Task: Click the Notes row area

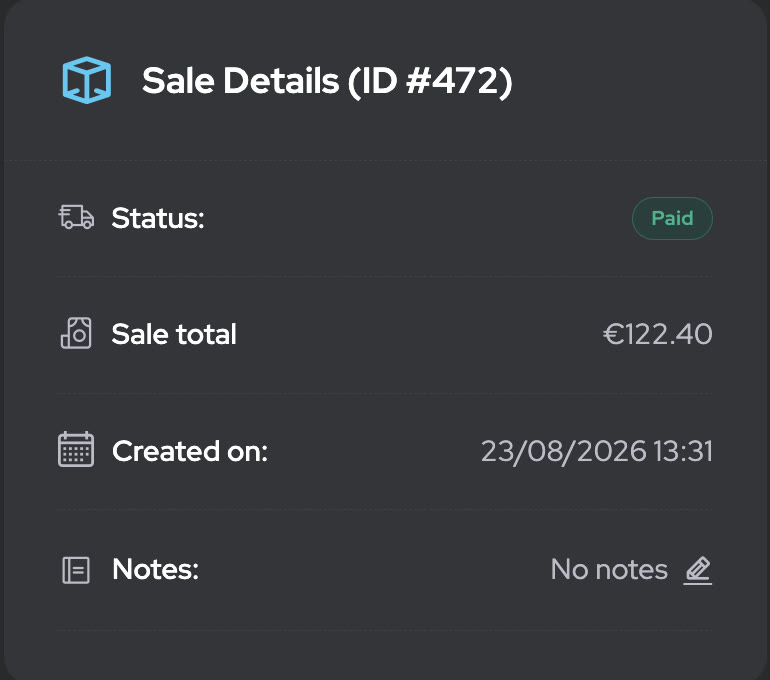Action: [x=385, y=570]
